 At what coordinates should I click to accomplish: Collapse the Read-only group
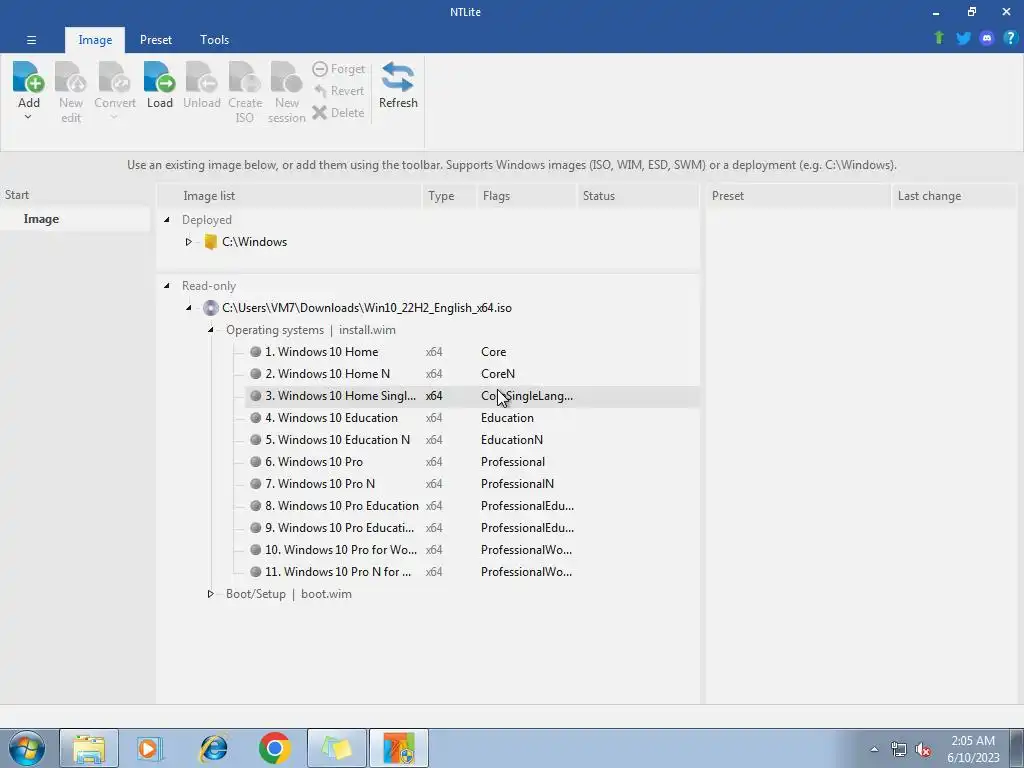point(167,285)
